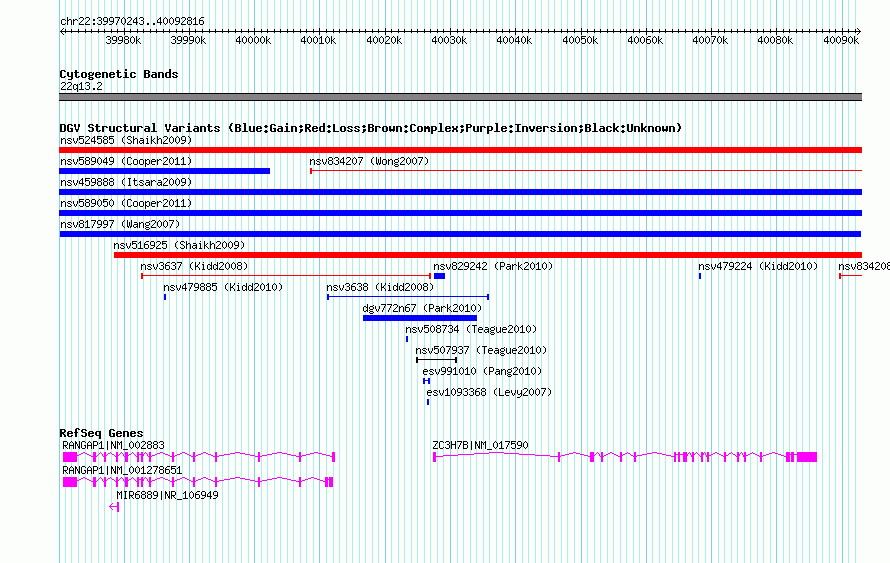Open the dgv772n67 (Park2010) variant label
The height and width of the screenshot is (563, 890).
[422, 308]
